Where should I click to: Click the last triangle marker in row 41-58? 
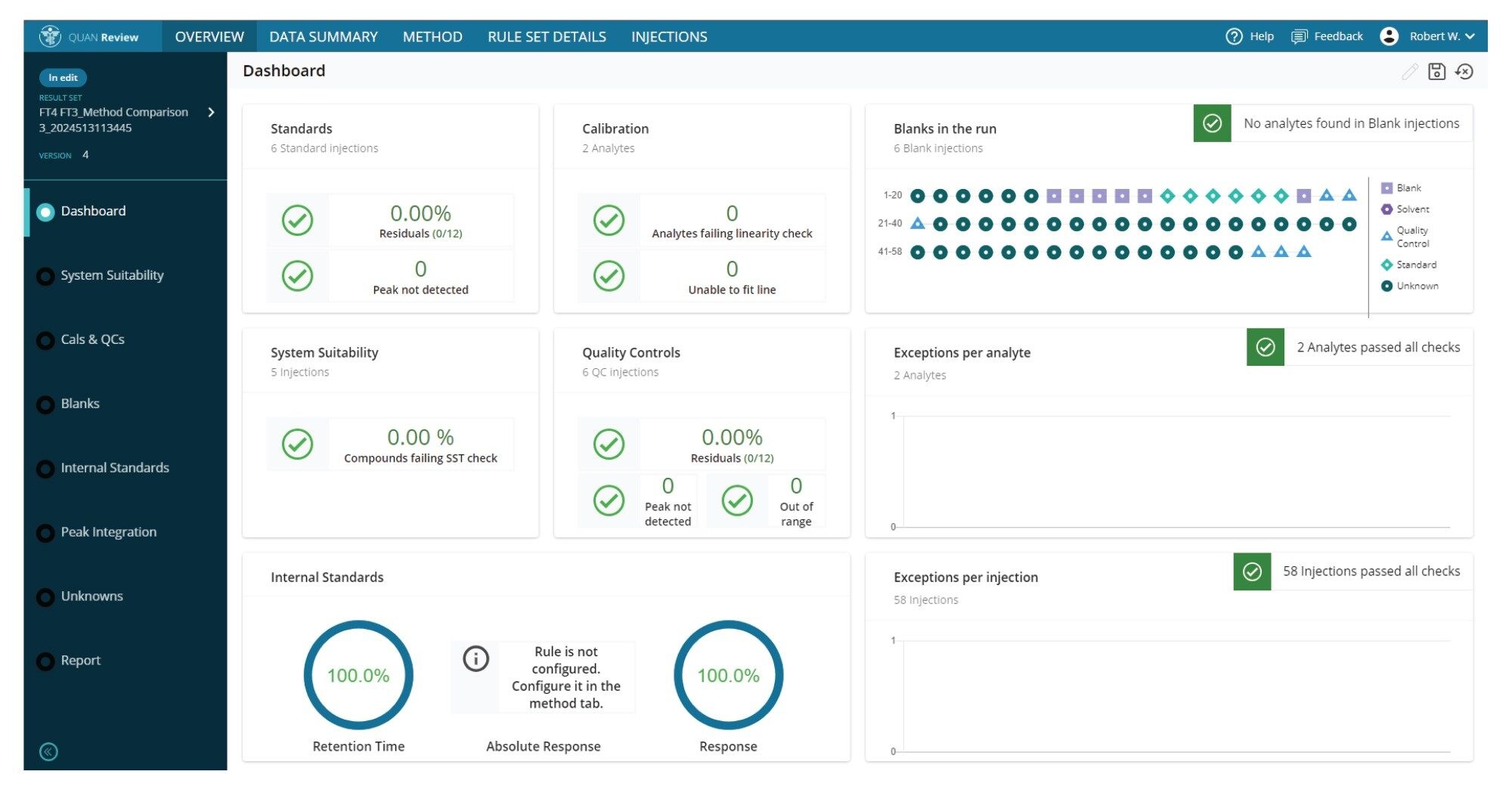(x=1304, y=252)
